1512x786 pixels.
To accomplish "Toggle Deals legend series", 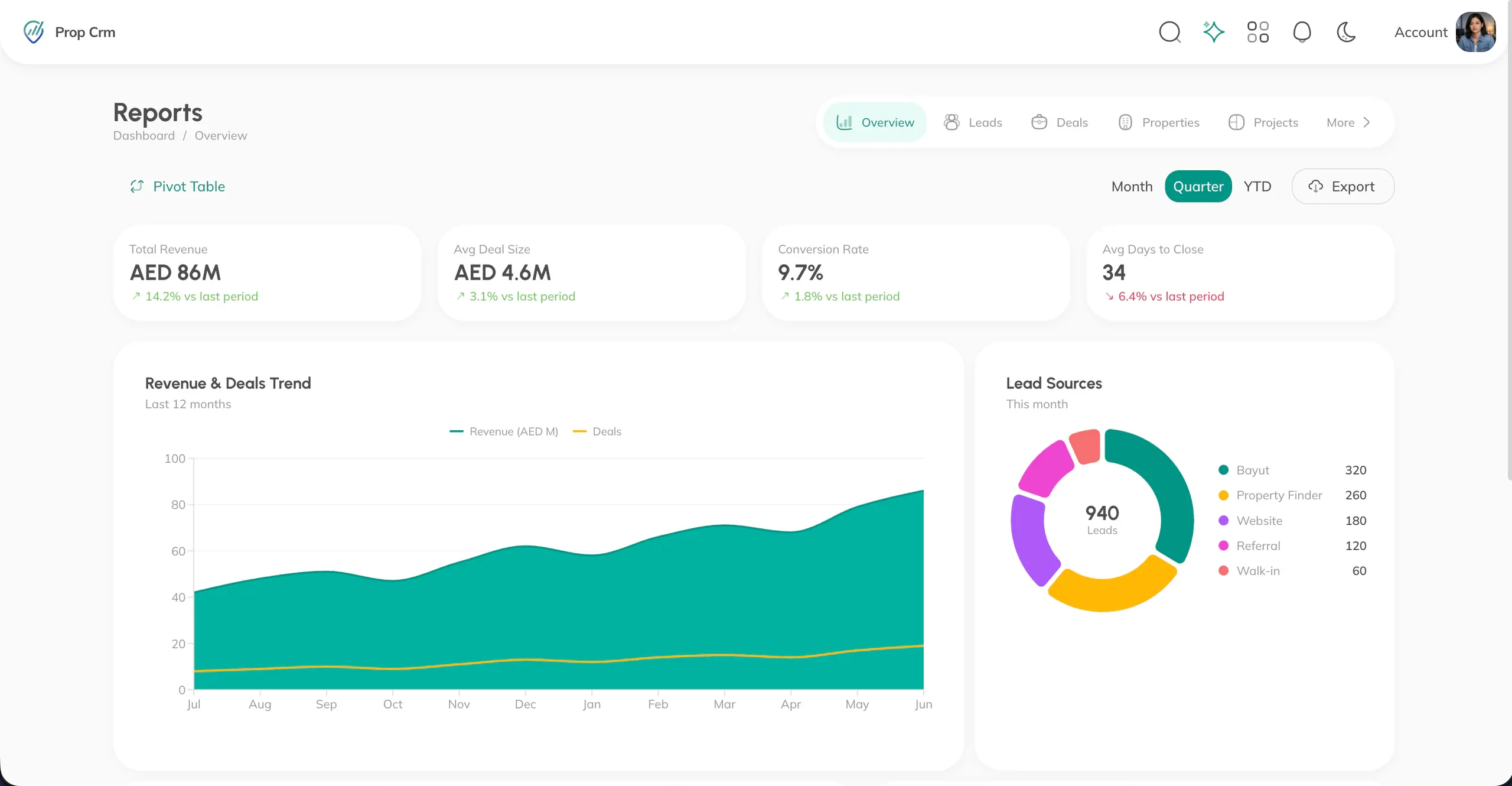I will pos(597,431).
